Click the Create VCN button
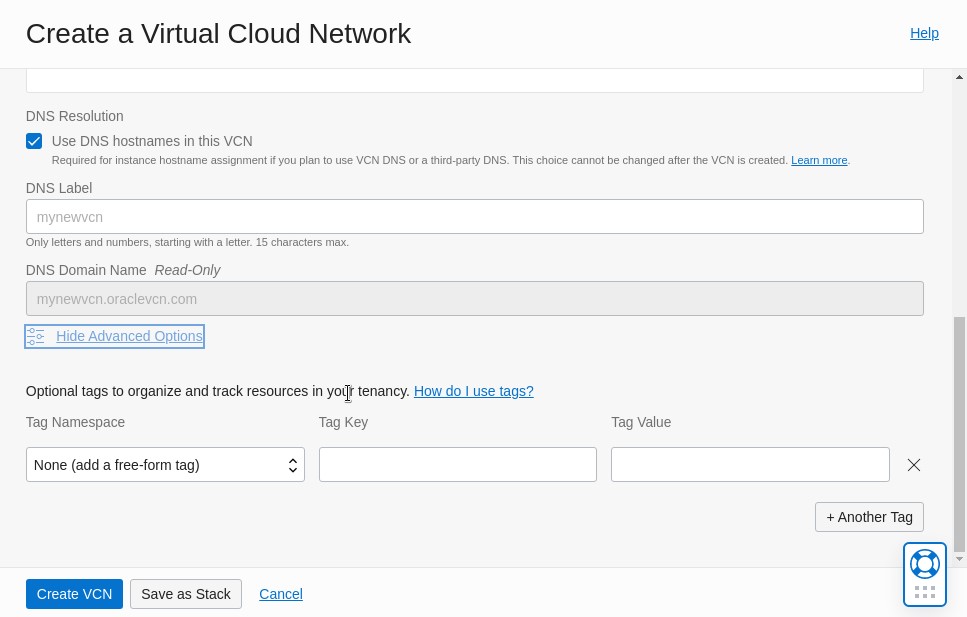The width and height of the screenshot is (967, 617). click(x=74, y=593)
